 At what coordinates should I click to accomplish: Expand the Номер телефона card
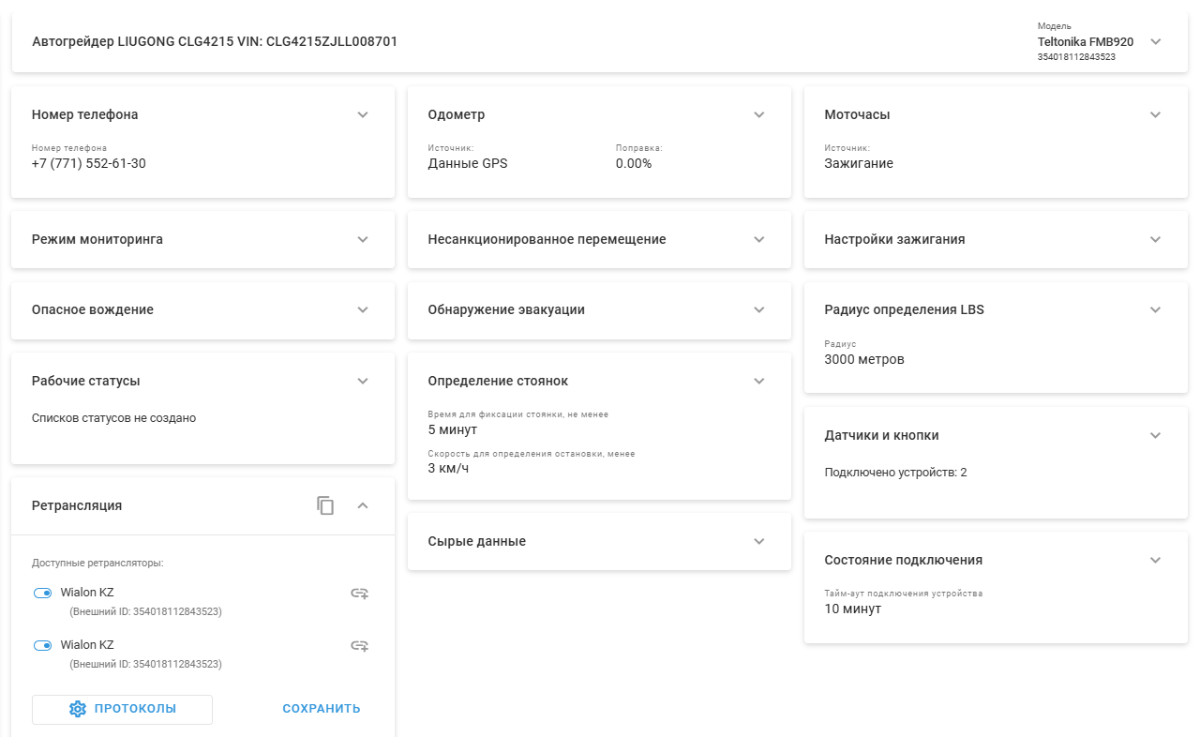363,114
